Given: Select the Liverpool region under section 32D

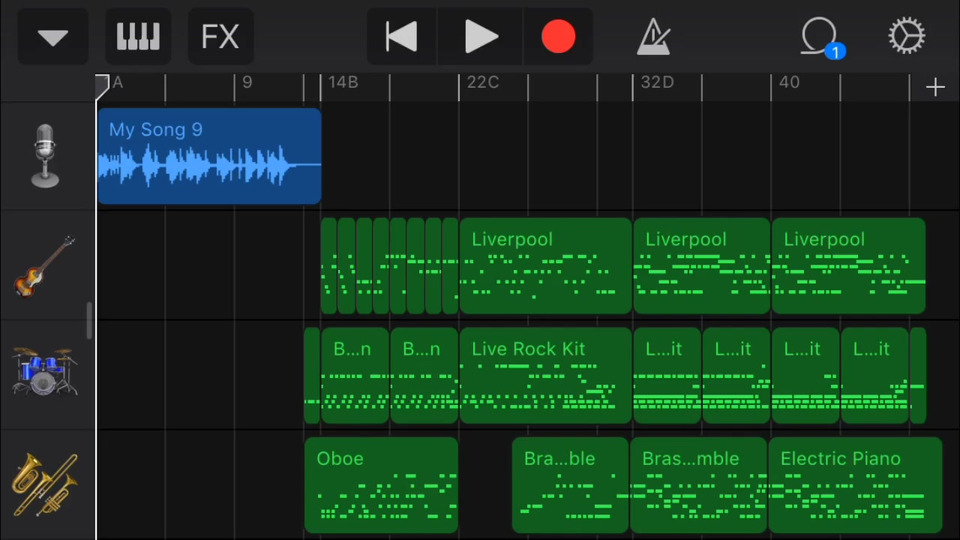Looking at the screenshot, I should pos(702,266).
